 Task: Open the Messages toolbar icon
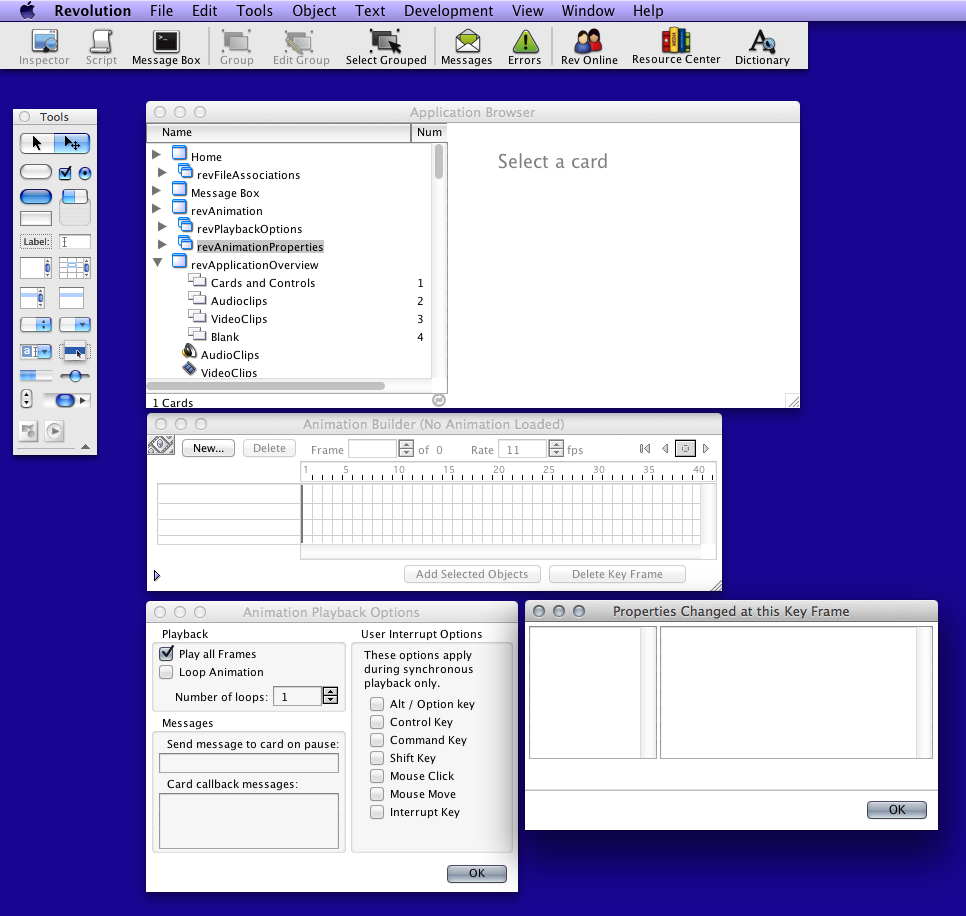click(466, 46)
